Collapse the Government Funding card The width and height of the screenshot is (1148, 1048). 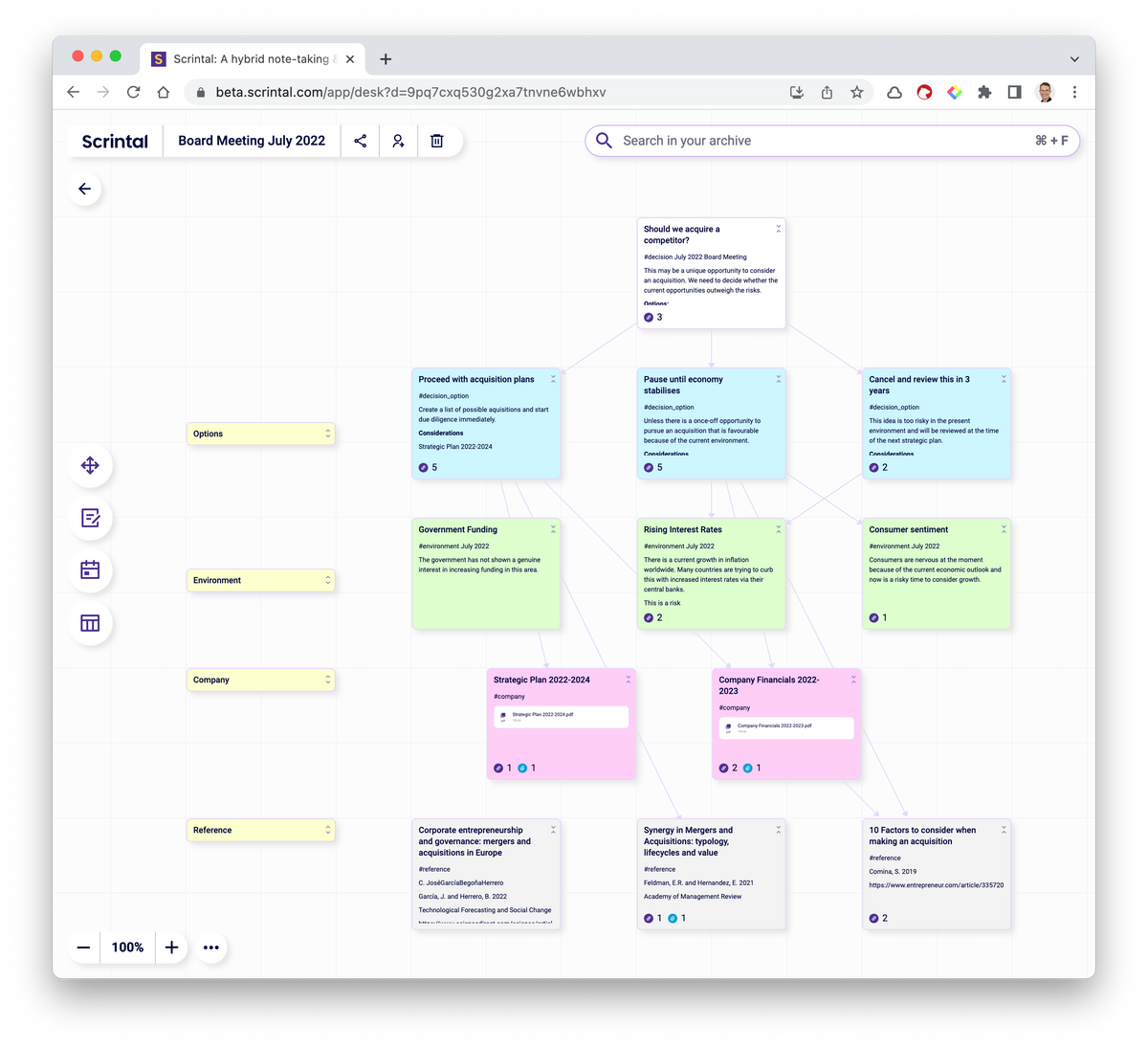point(553,528)
